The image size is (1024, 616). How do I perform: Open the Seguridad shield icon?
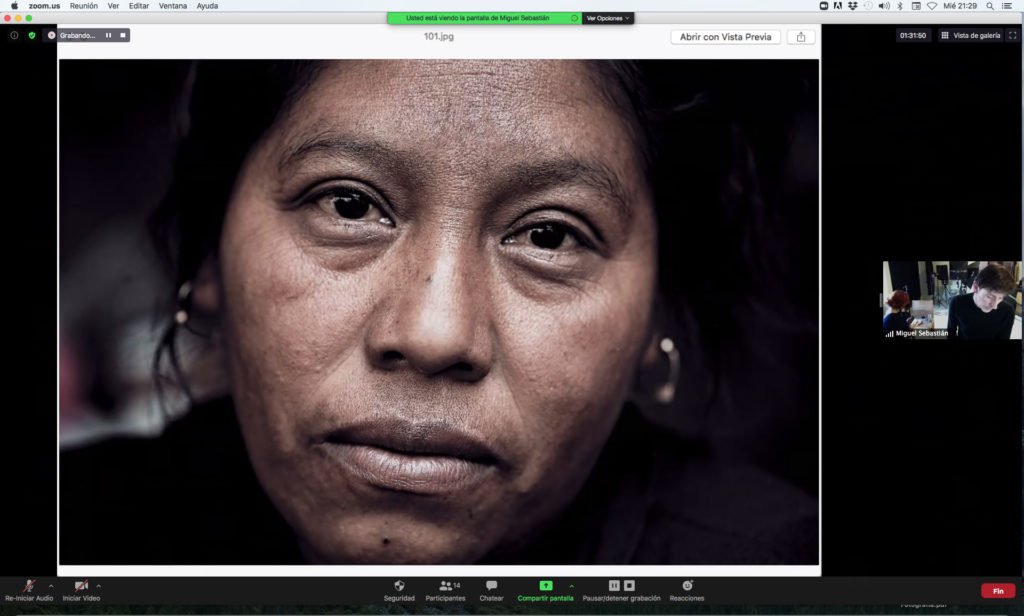pyautogui.click(x=399, y=586)
